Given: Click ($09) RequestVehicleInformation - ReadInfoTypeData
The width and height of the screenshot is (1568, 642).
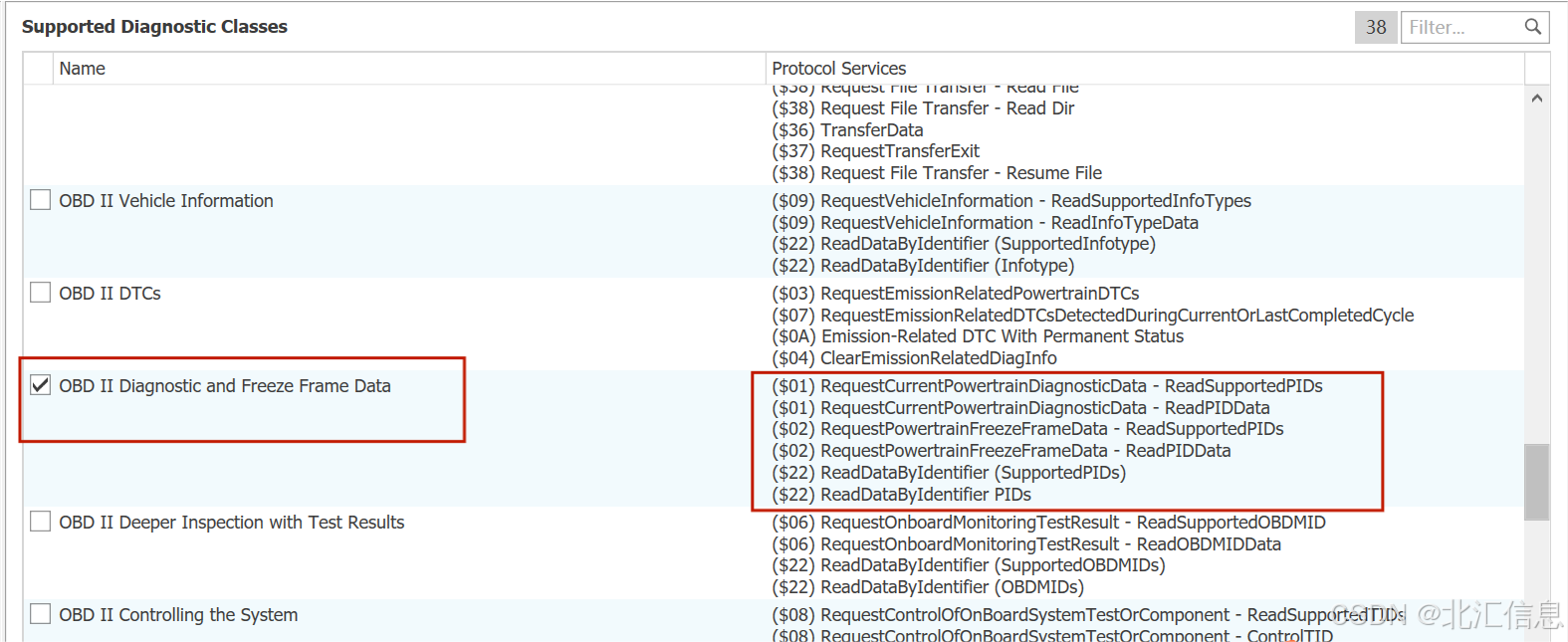Looking at the screenshot, I should pyautogui.click(x=986, y=223).
